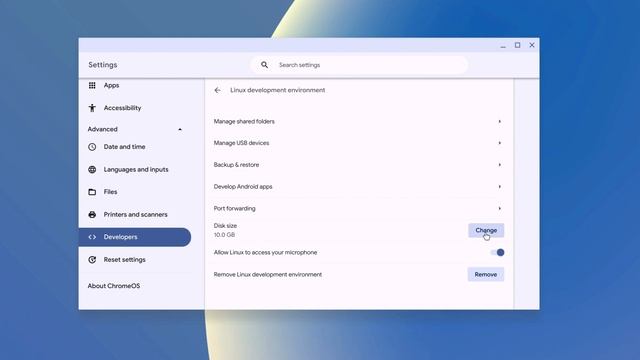The image size is (640, 360).
Task: Click the Printers and scanners printer icon
Action: (x=92, y=214)
